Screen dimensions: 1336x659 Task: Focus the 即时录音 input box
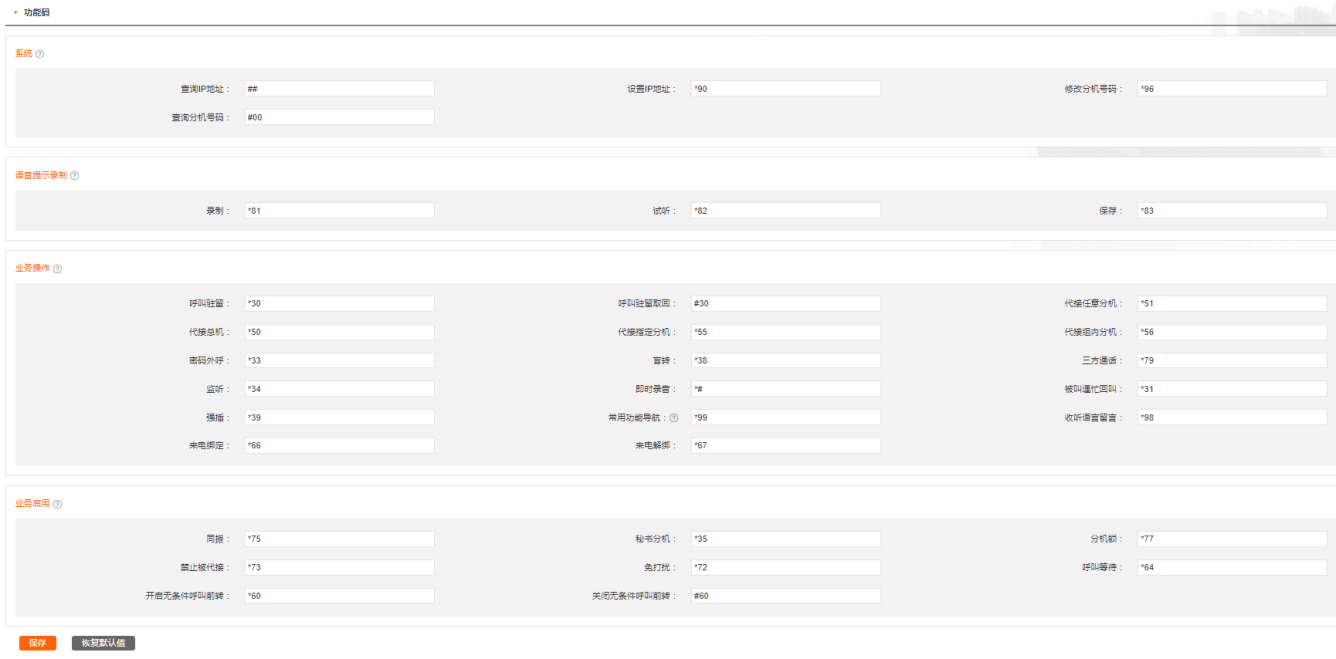point(785,389)
